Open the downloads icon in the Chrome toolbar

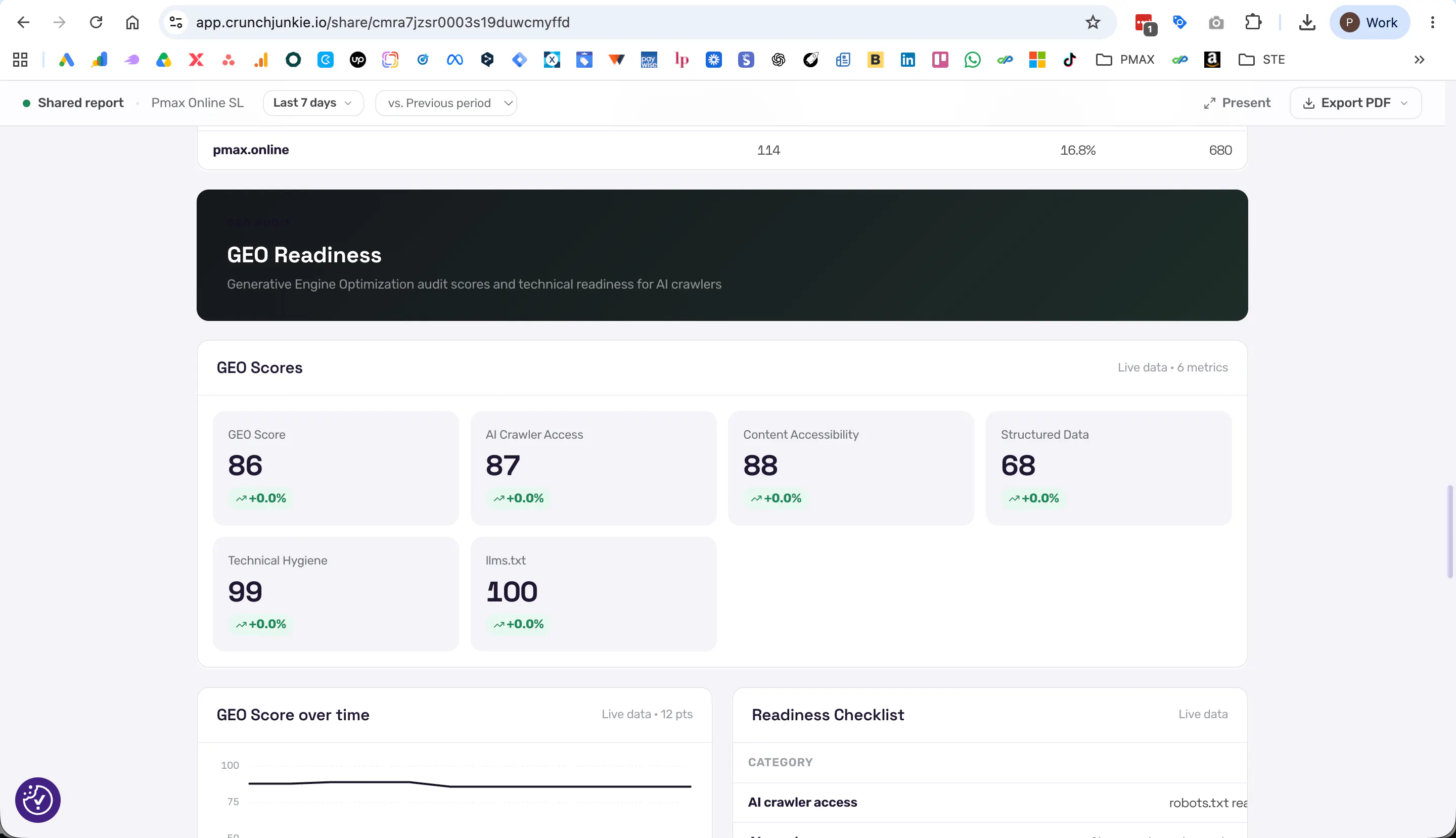pos(1307,22)
